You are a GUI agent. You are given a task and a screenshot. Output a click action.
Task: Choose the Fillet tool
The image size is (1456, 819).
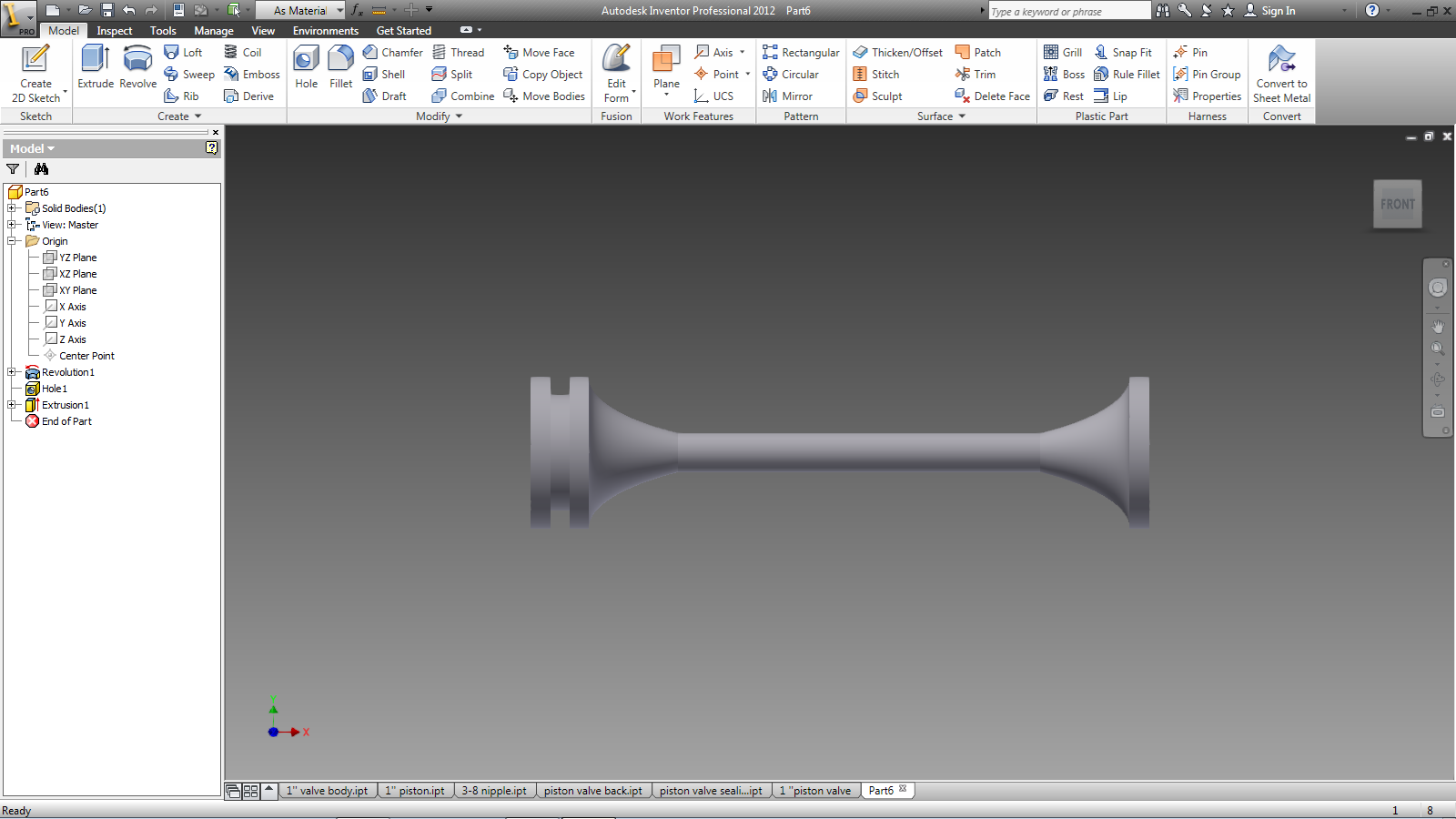340,67
